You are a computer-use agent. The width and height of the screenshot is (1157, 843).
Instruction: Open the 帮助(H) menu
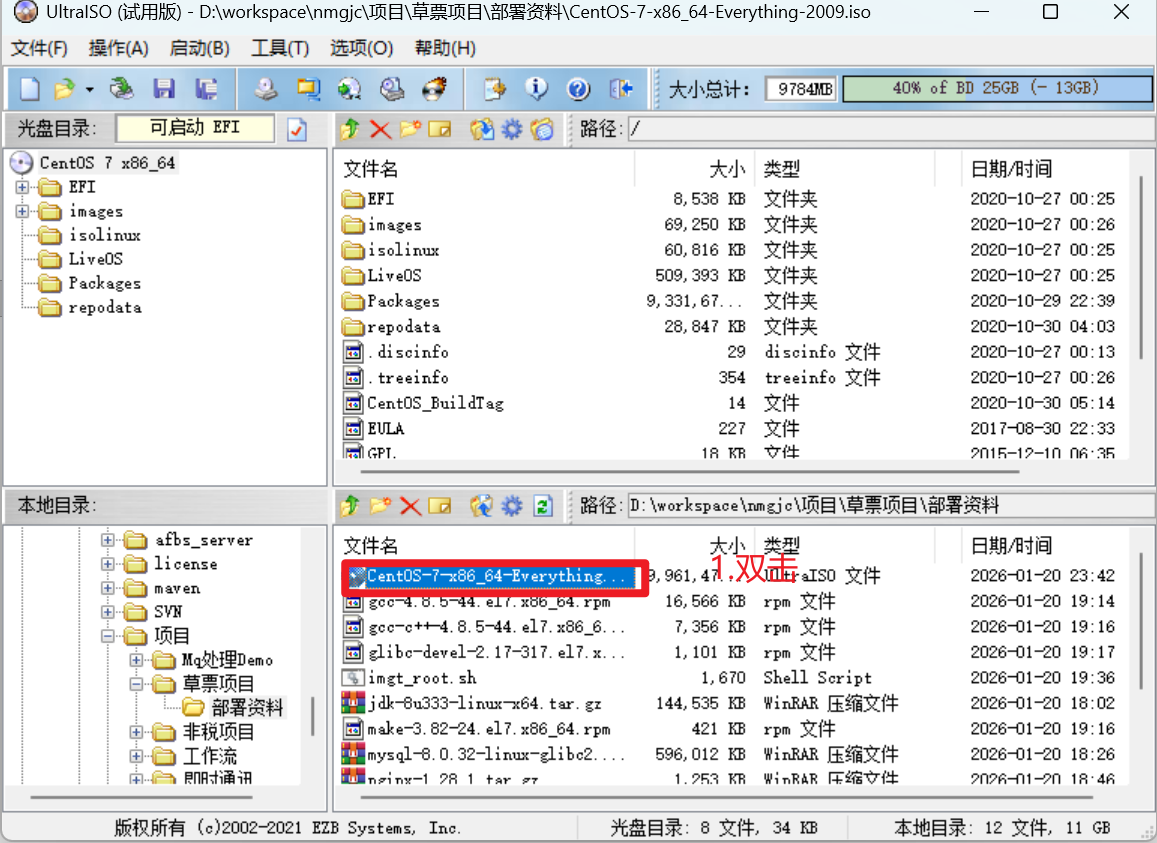coord(445,49)
